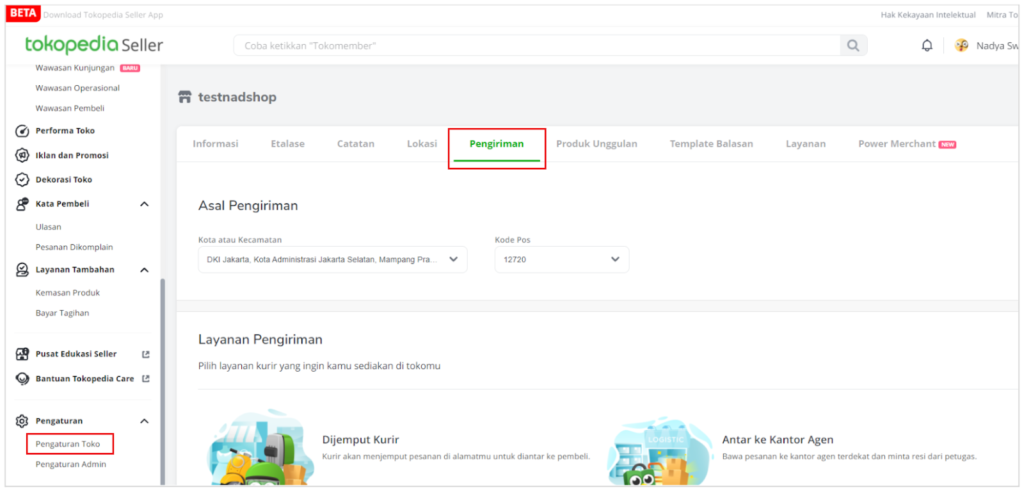Click the Bantuan Tokopedia Care headset icon
Viewport: 1024px width, 492px height.
coord(22,378)
